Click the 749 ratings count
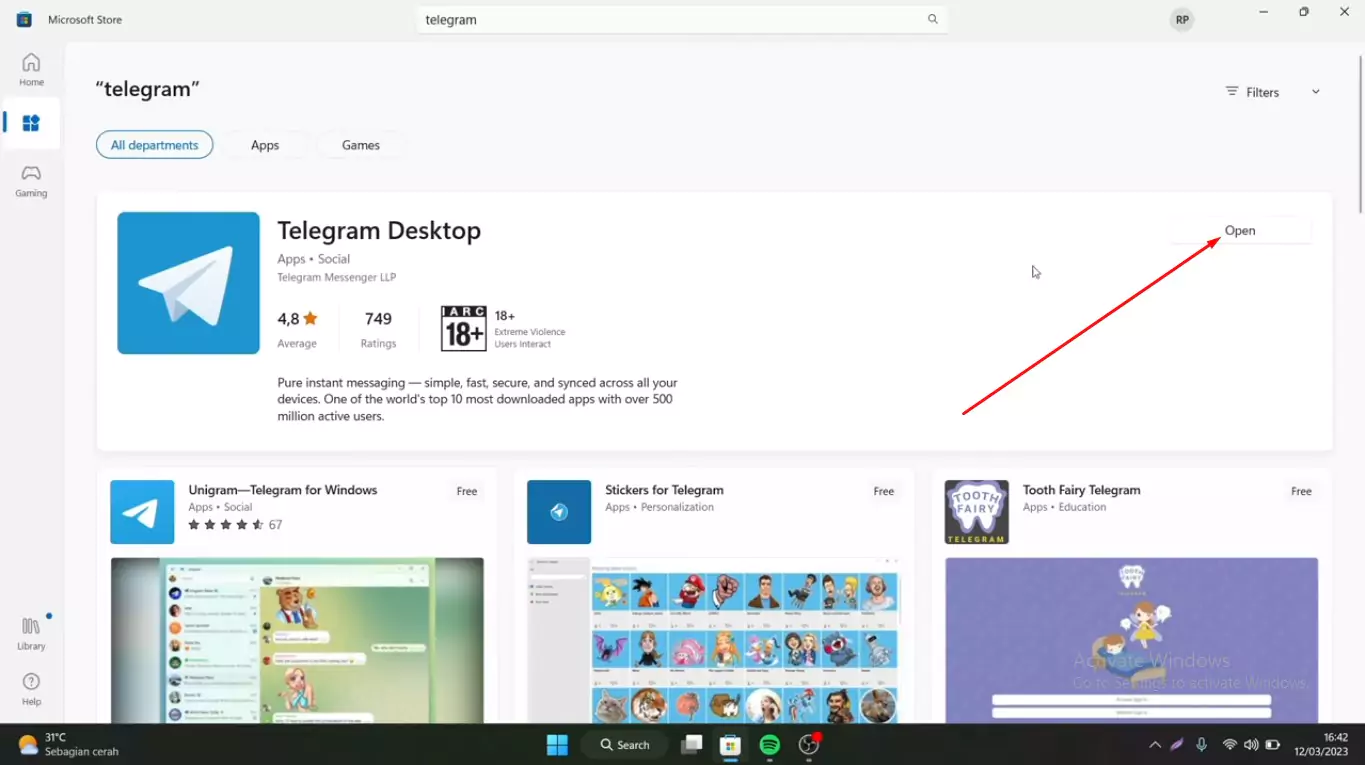This screenshot has height=765, width=1365. [x=378, y=319]
